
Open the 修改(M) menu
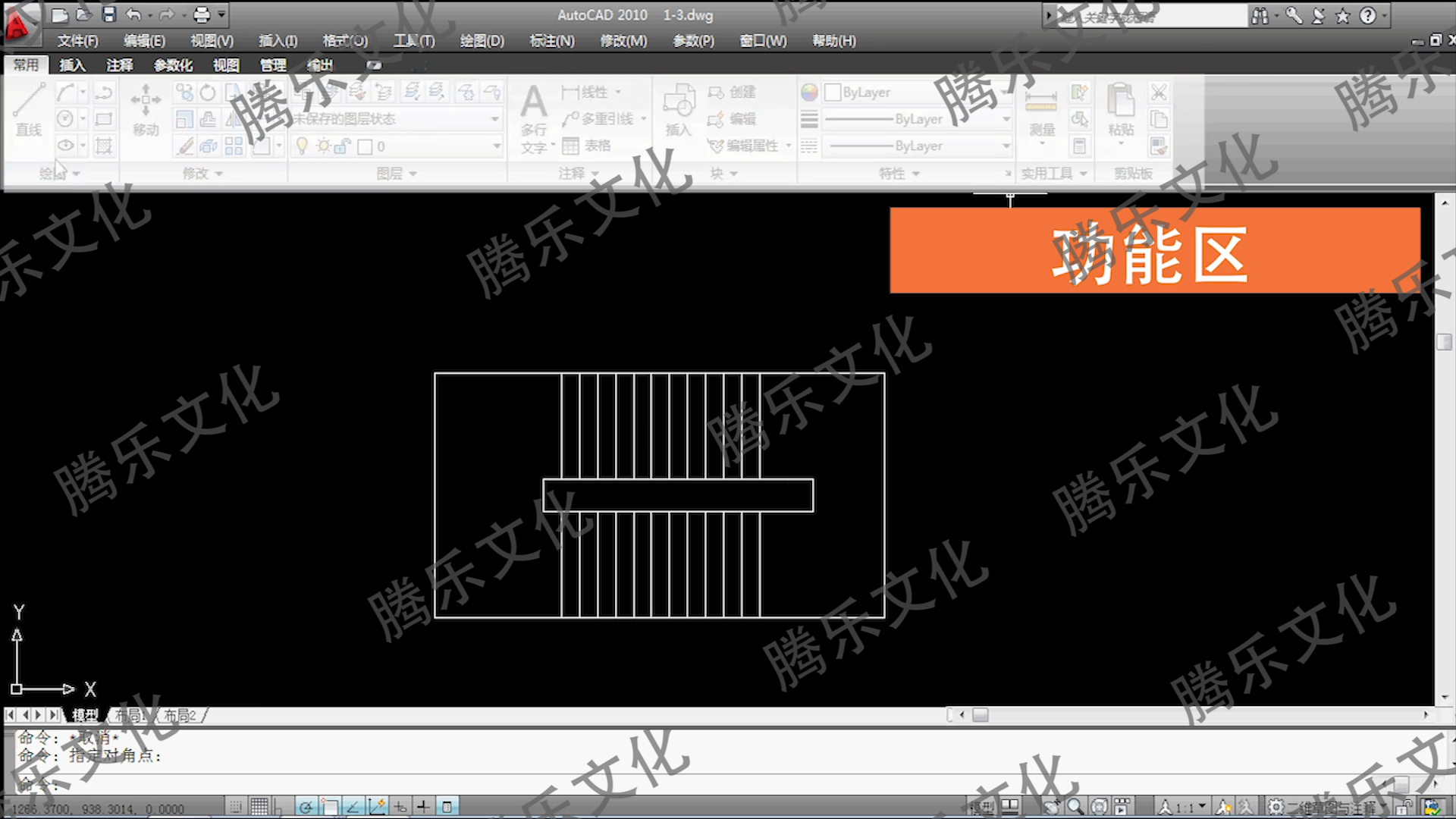(622, 40)
